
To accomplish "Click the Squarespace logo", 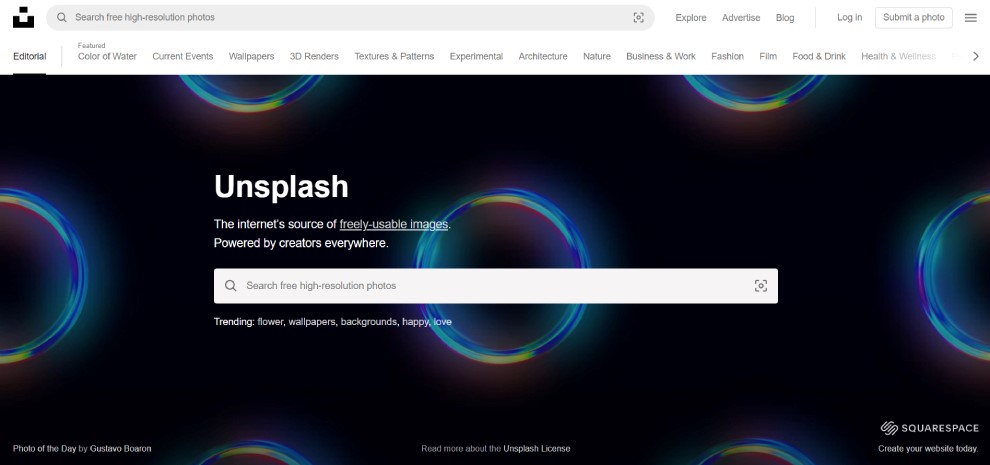I will (929, 428).
